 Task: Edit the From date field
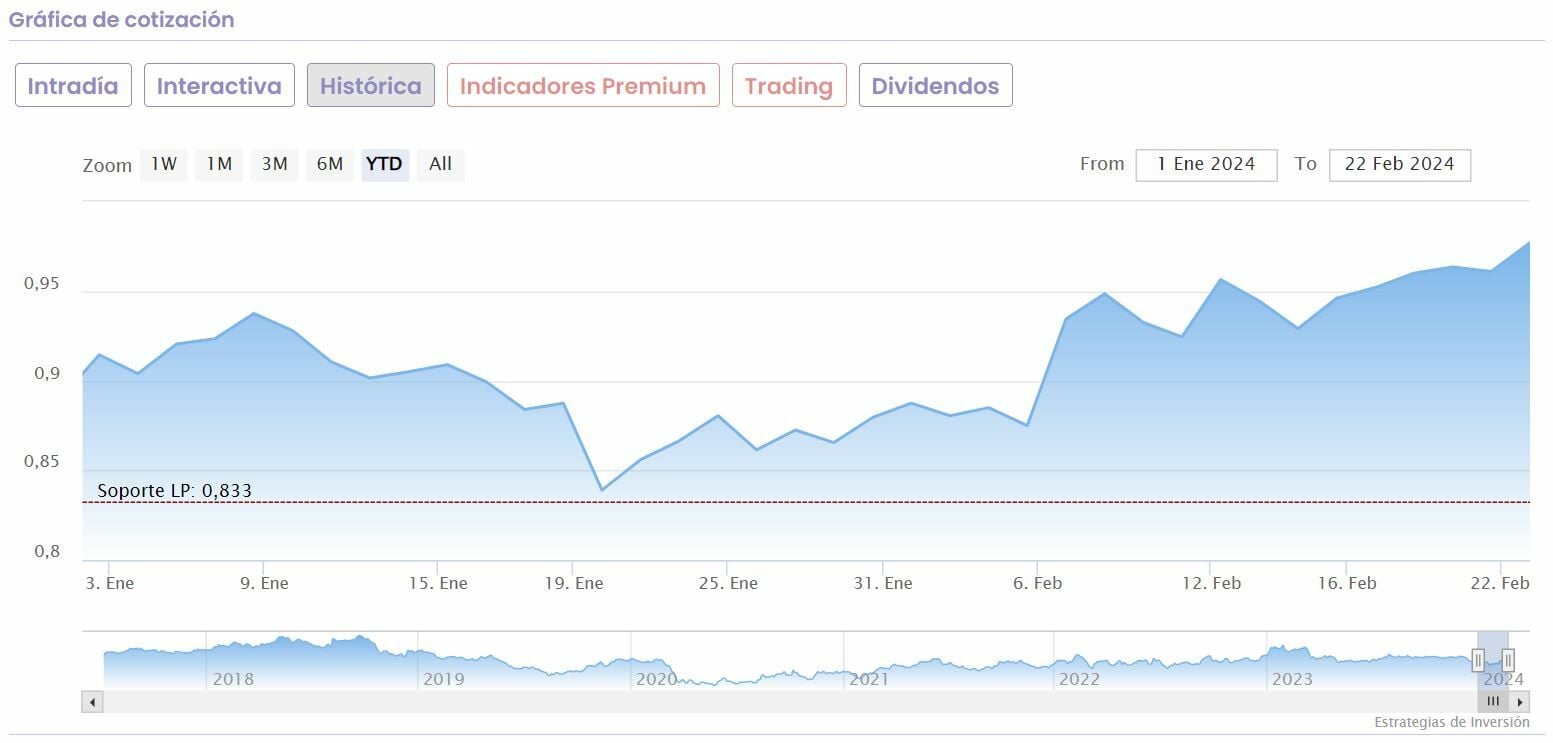[1206, 165]
